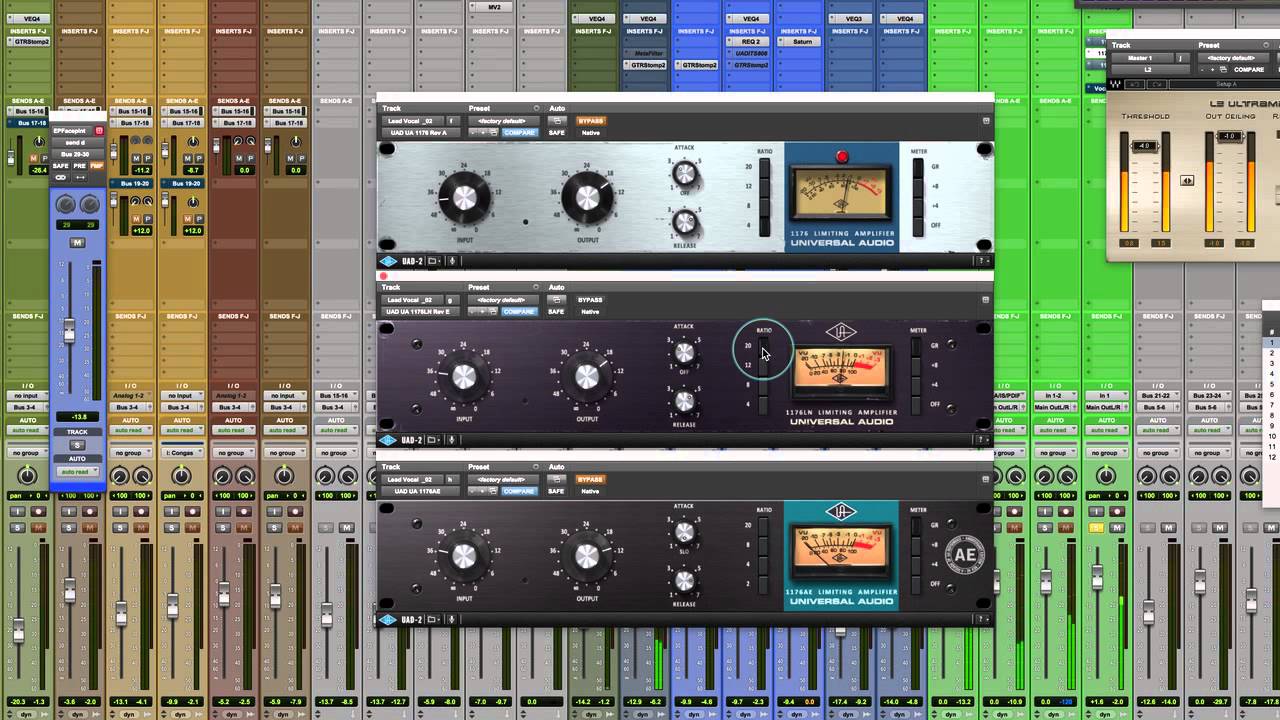Click the inverse pan arrows icon in send window

(x=80, y=177)
